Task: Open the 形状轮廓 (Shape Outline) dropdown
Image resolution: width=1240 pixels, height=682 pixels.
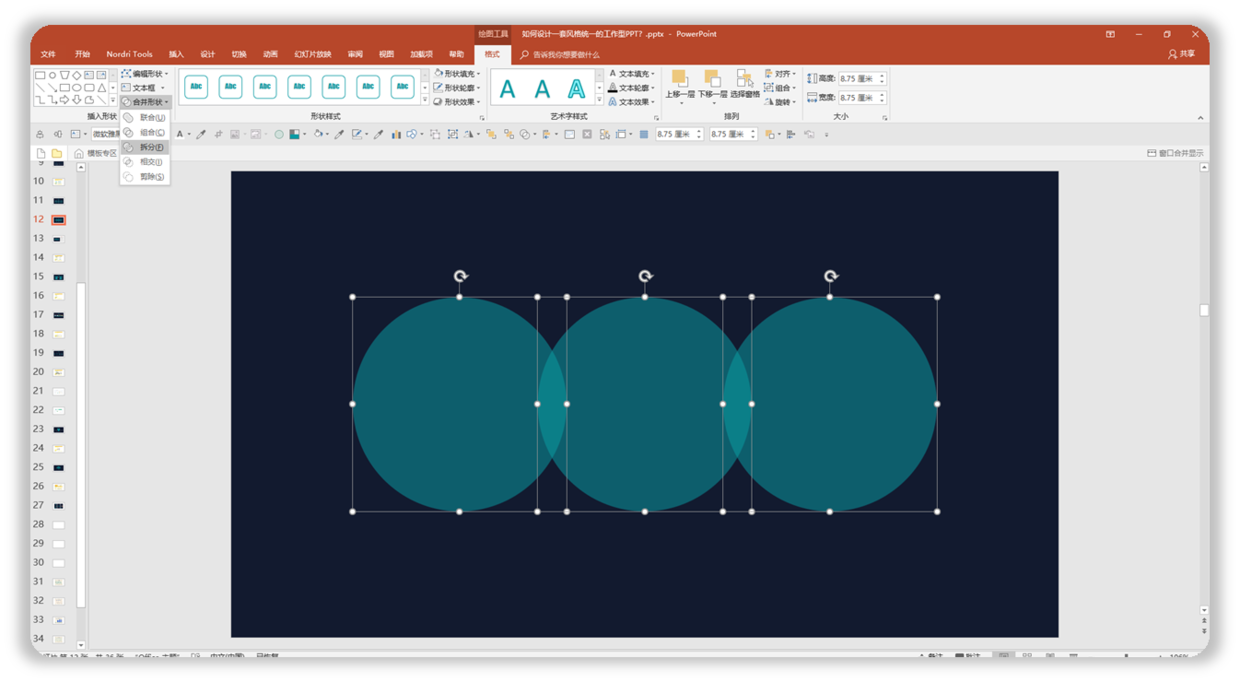Action: 457,88
